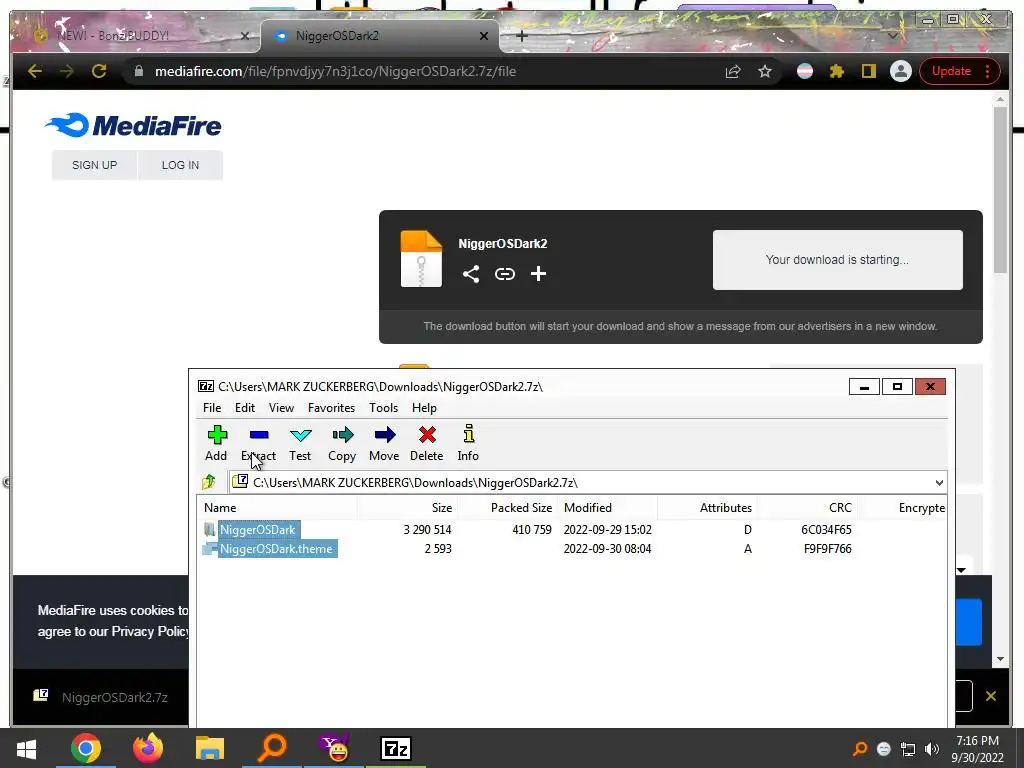Sort the archive list by the Size column
The image size is (1024, 768).
point(408,507)
